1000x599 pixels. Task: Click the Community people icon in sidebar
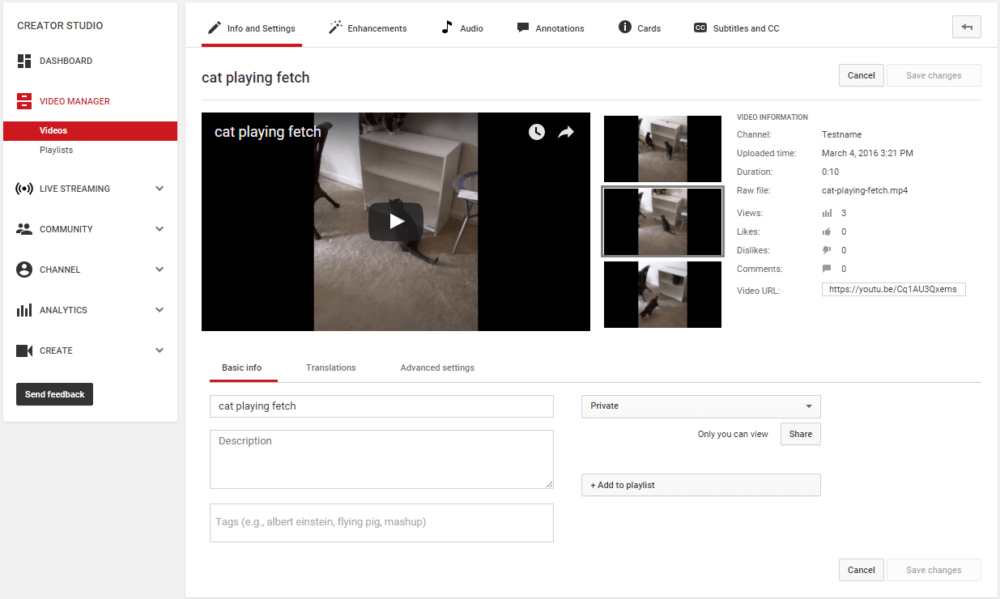[x=23, y=229]
